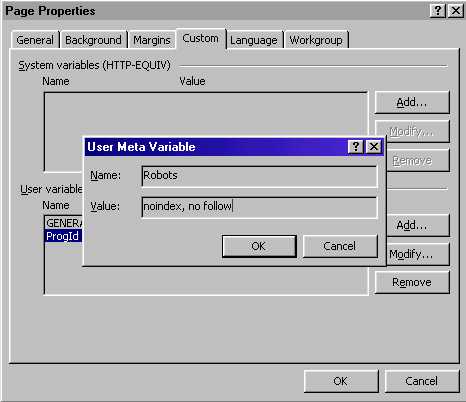Close the Page Properties window
Viewport: 466px width, 402px height.
click(x=456, y=11)
